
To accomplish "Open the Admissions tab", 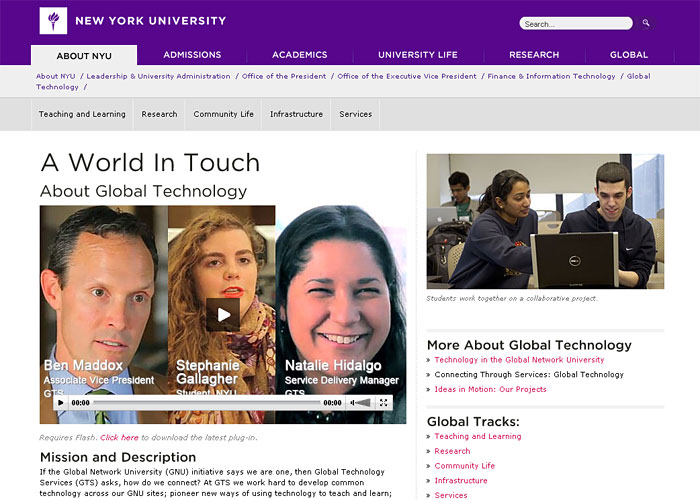I will (x=192, y=55).
